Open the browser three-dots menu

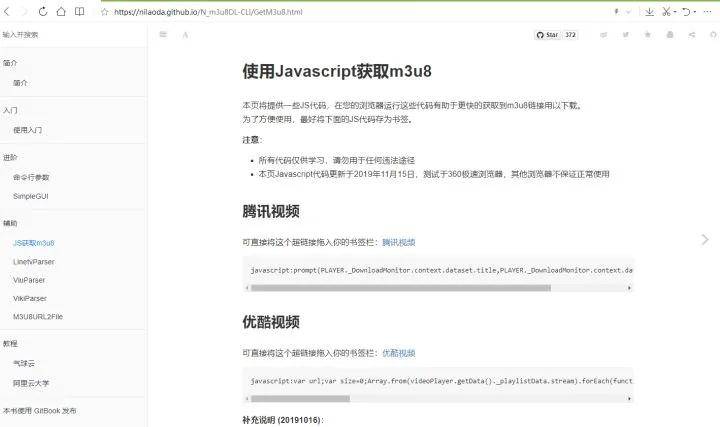point(707,12)
